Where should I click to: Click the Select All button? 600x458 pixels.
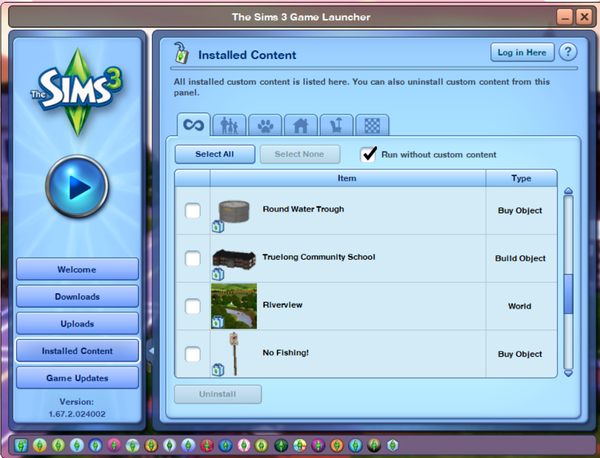coord(214,154)
